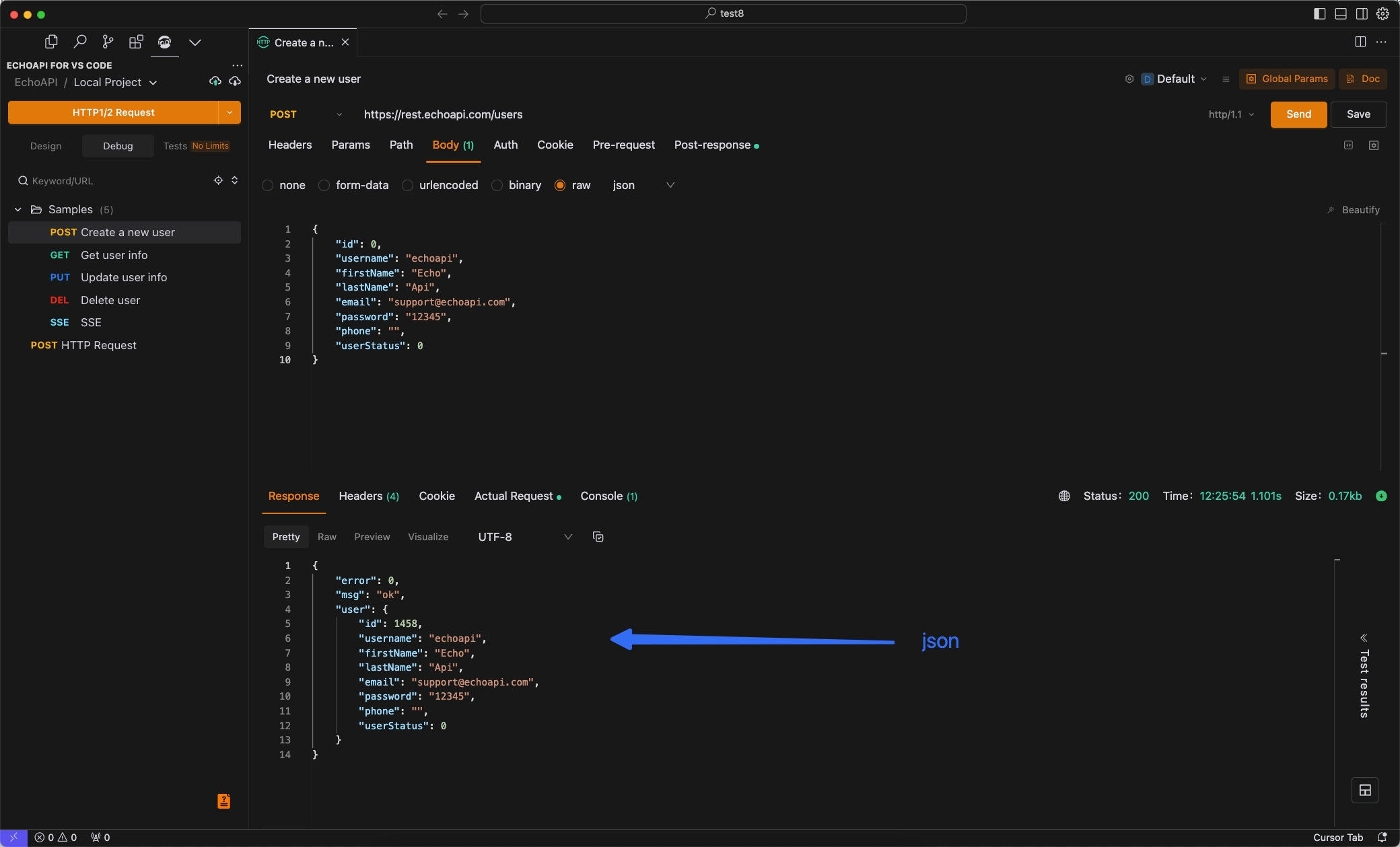Click the Beautify icon in the editor

[1352, 210]
